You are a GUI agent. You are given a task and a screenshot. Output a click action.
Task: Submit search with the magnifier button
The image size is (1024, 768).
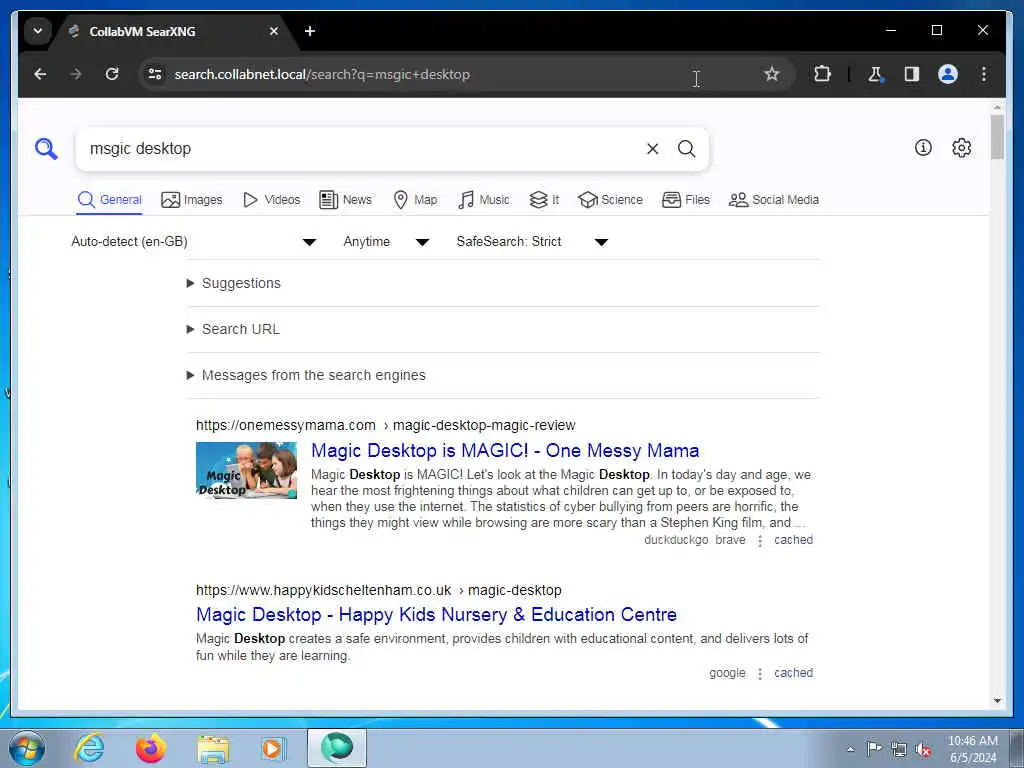click(x=686, y=149)
